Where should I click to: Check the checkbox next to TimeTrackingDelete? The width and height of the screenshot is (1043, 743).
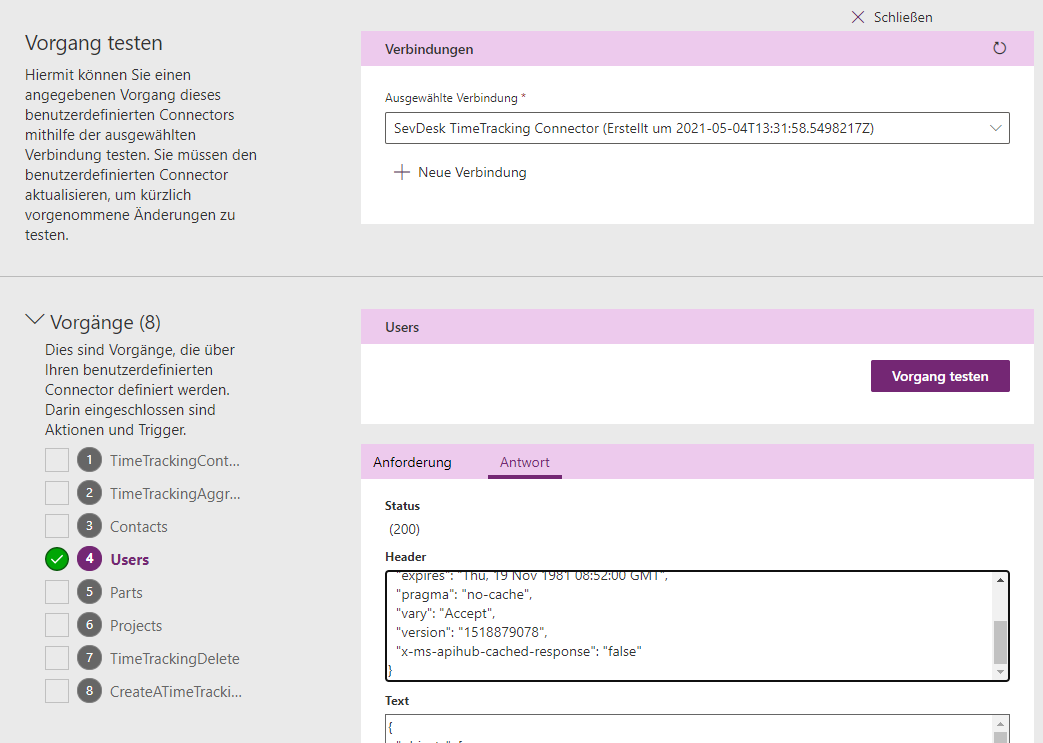[x=57, y=658]
